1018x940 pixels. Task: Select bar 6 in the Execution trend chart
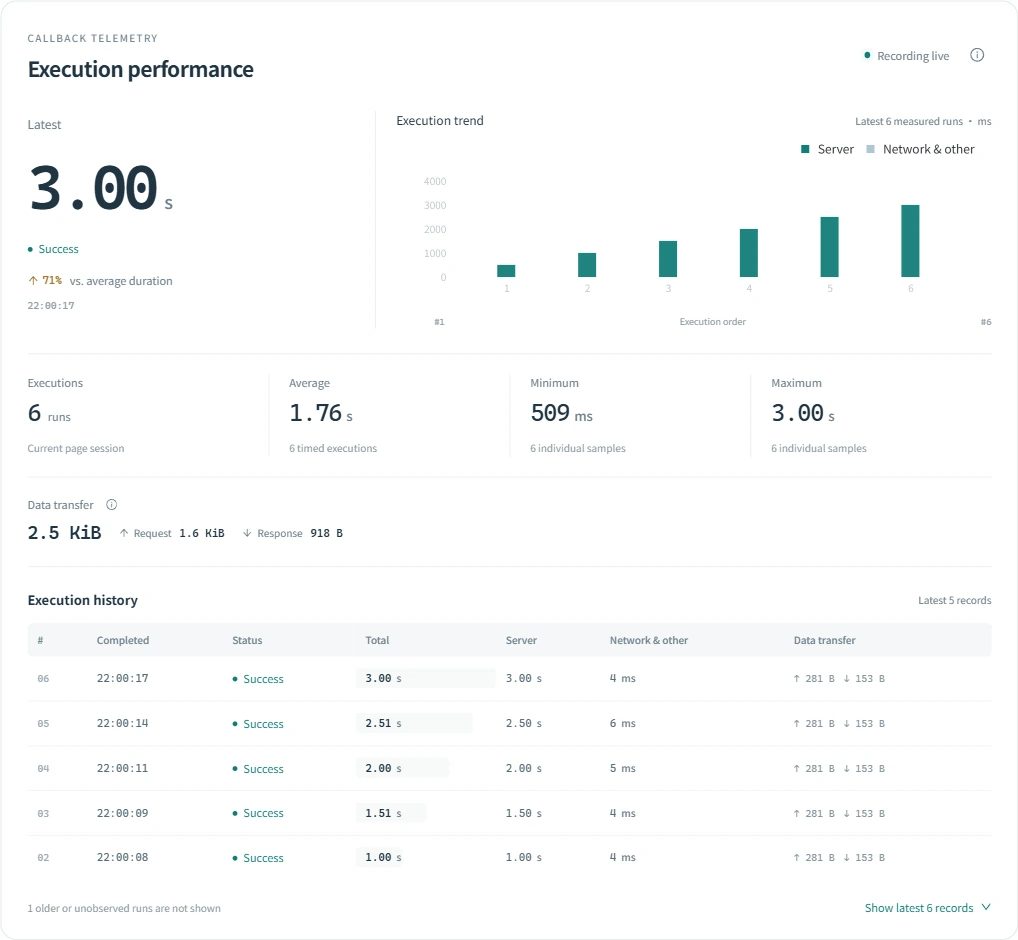tap(910, 241)
